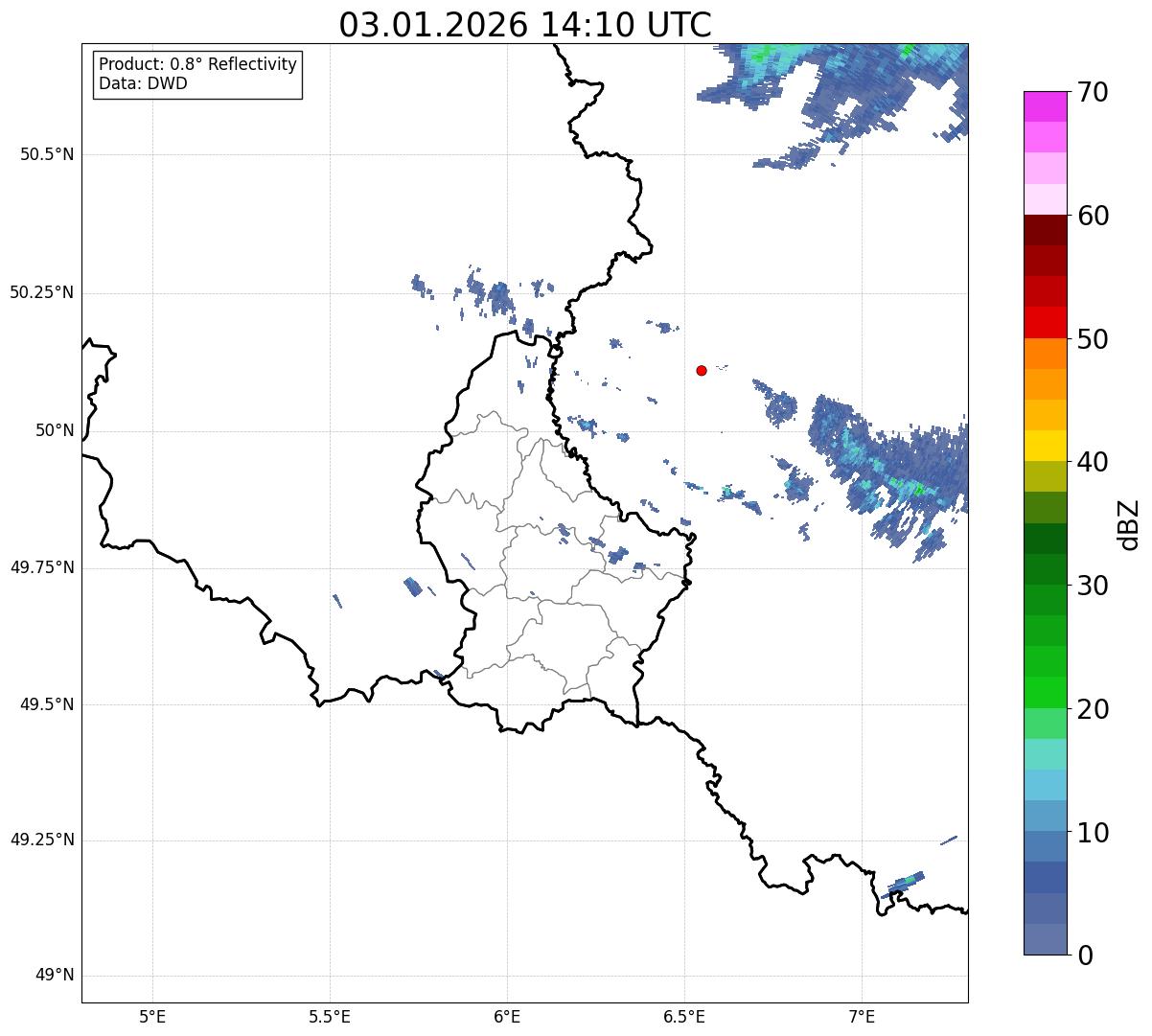Image resolution: width=1152 pixels, height=1036 pixels.
Task: Click the 50.5°N latitude label
Action: [x=47, y=154]
